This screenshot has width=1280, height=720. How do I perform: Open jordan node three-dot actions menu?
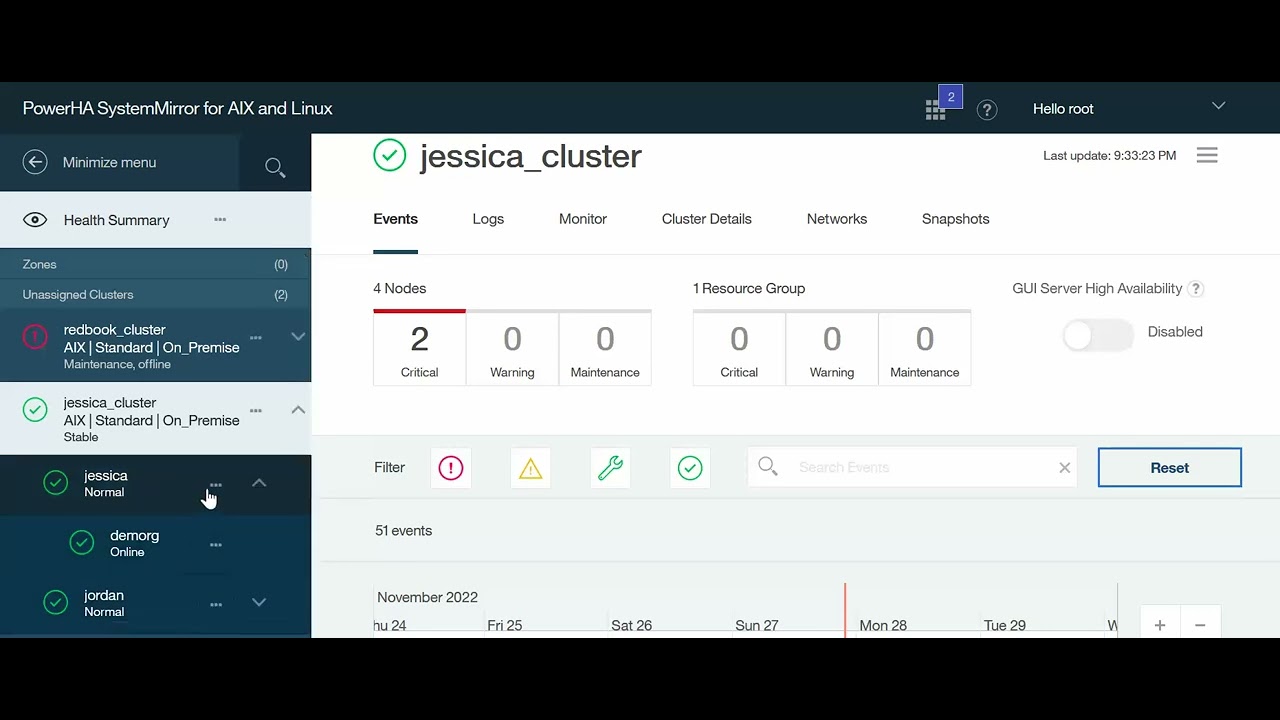tap(216, 605)
